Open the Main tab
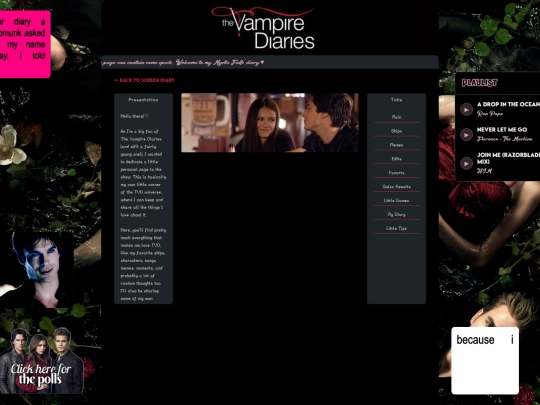Screen dimensions: 540x405 pos(396,117)
